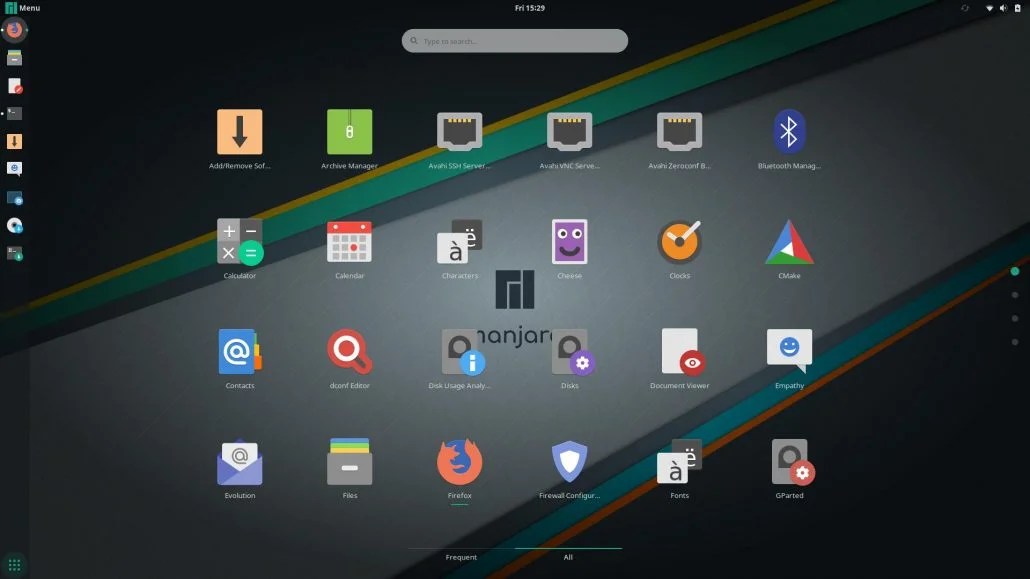Go to the third app page dot

[x=1015, y=319]
